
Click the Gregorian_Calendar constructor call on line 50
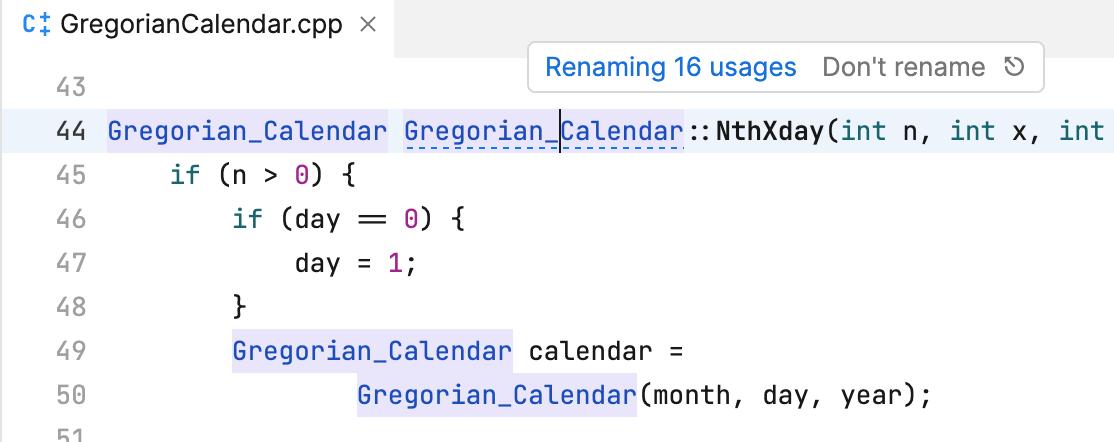click(x=496, y=395)
